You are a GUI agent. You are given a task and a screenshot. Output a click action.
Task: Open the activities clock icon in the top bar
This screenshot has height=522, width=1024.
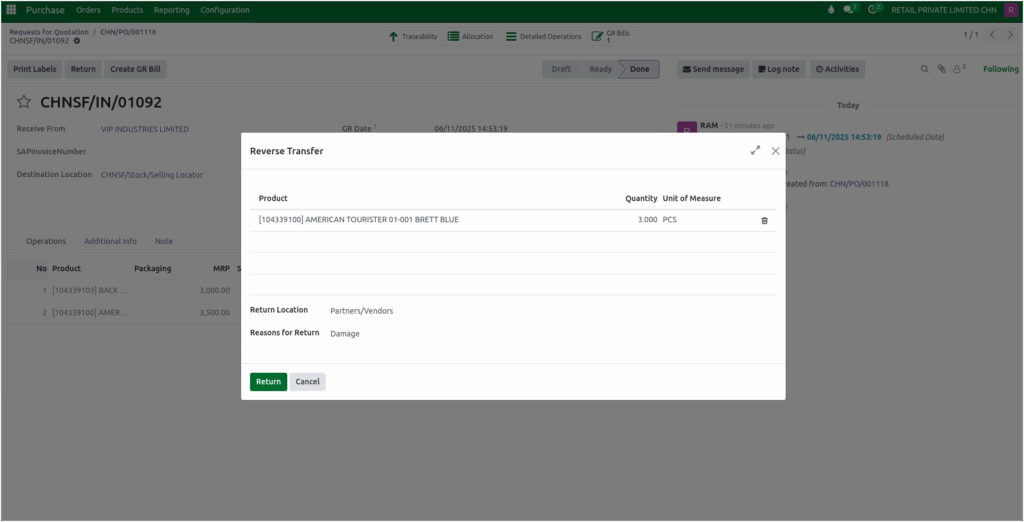[874, 10]
